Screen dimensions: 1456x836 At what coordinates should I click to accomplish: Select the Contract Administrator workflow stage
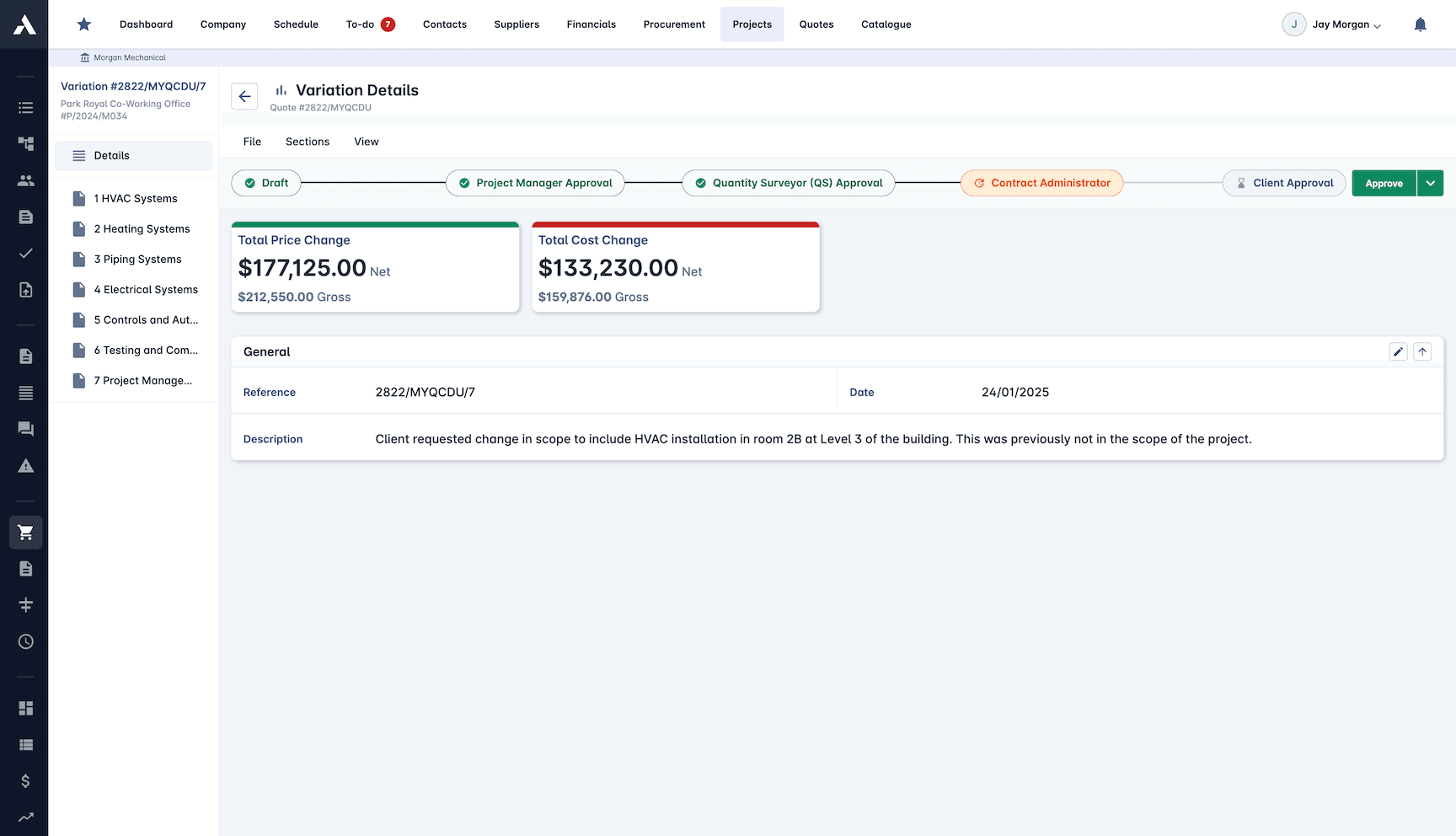click(x=1041, y=183)
